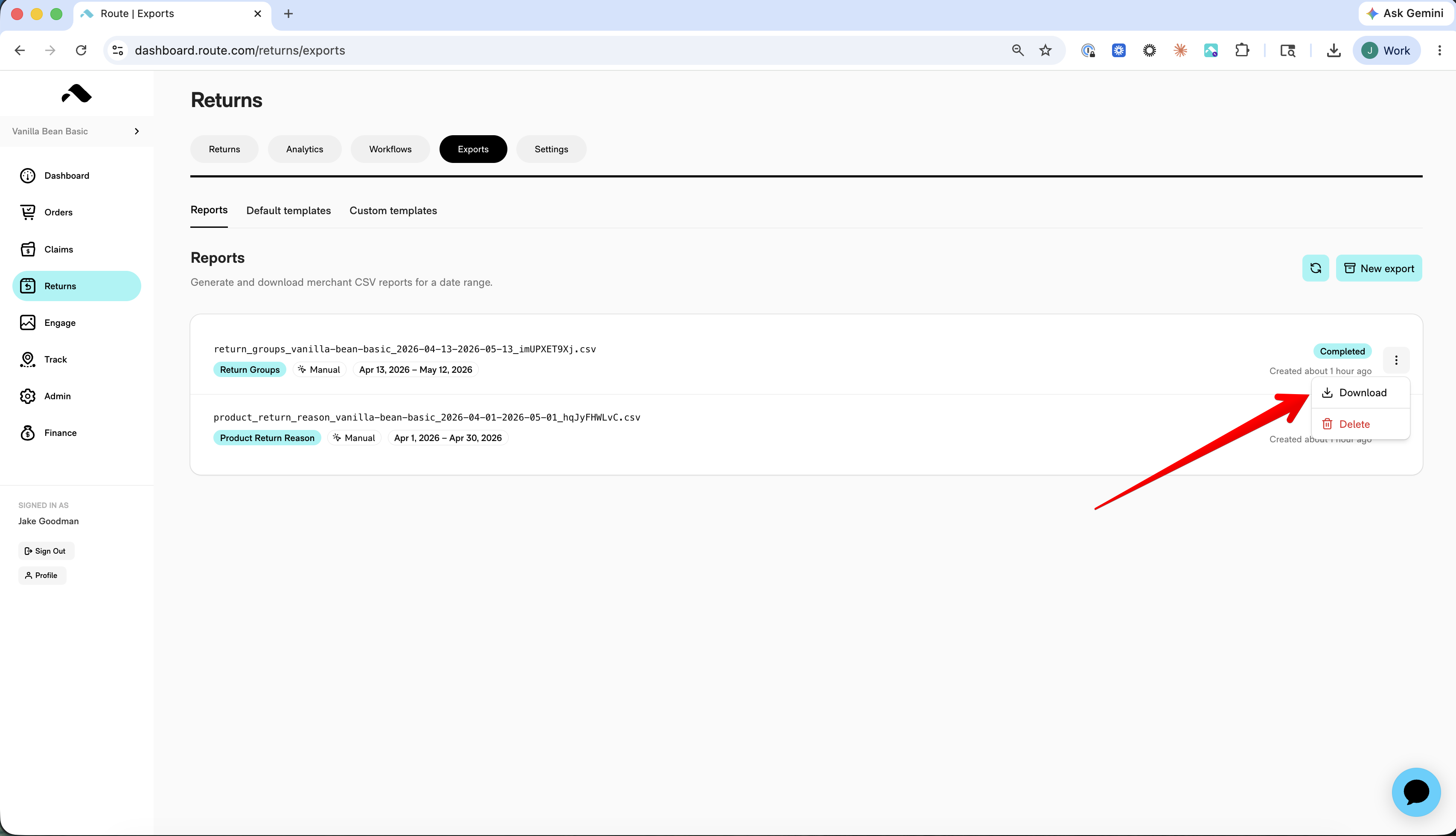The image size is (1456, 836).
Task: Open browser downloads
Action: pos(1334,50)
